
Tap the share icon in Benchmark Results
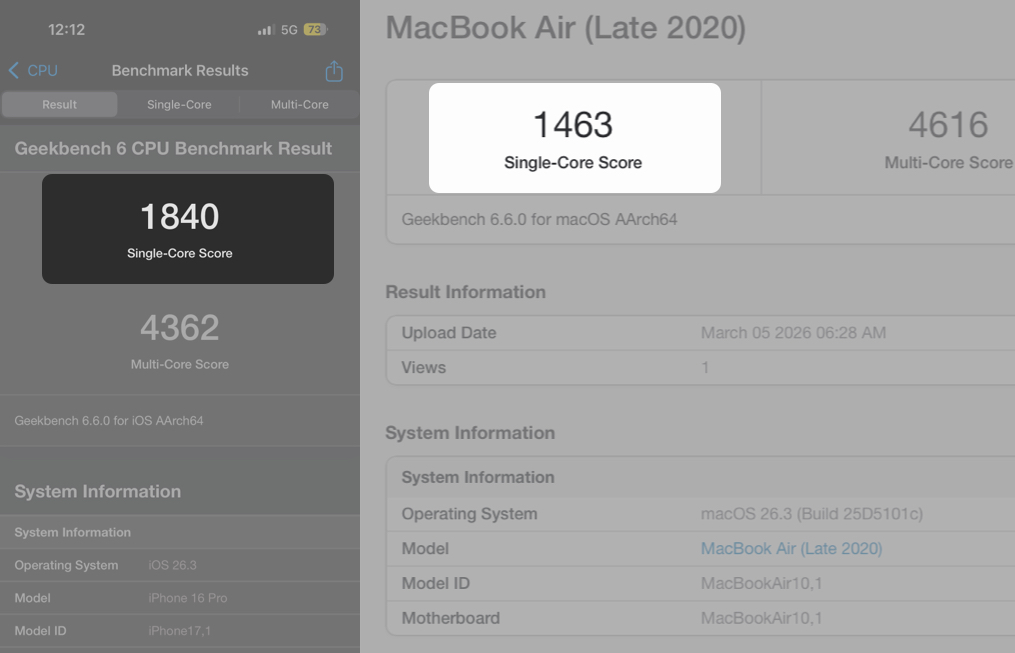(x=333, y=71)
